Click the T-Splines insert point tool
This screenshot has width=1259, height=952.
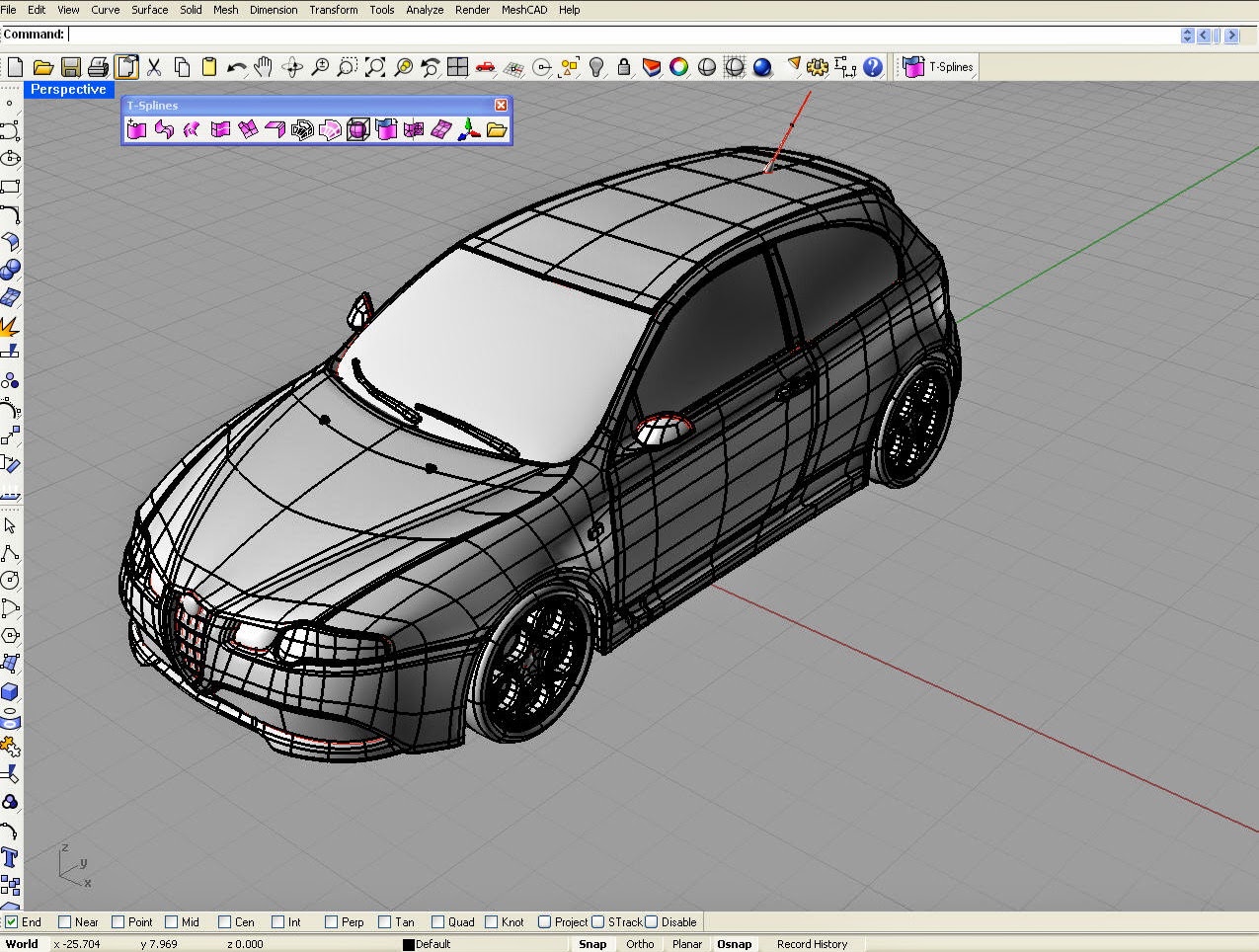point(136,128)
